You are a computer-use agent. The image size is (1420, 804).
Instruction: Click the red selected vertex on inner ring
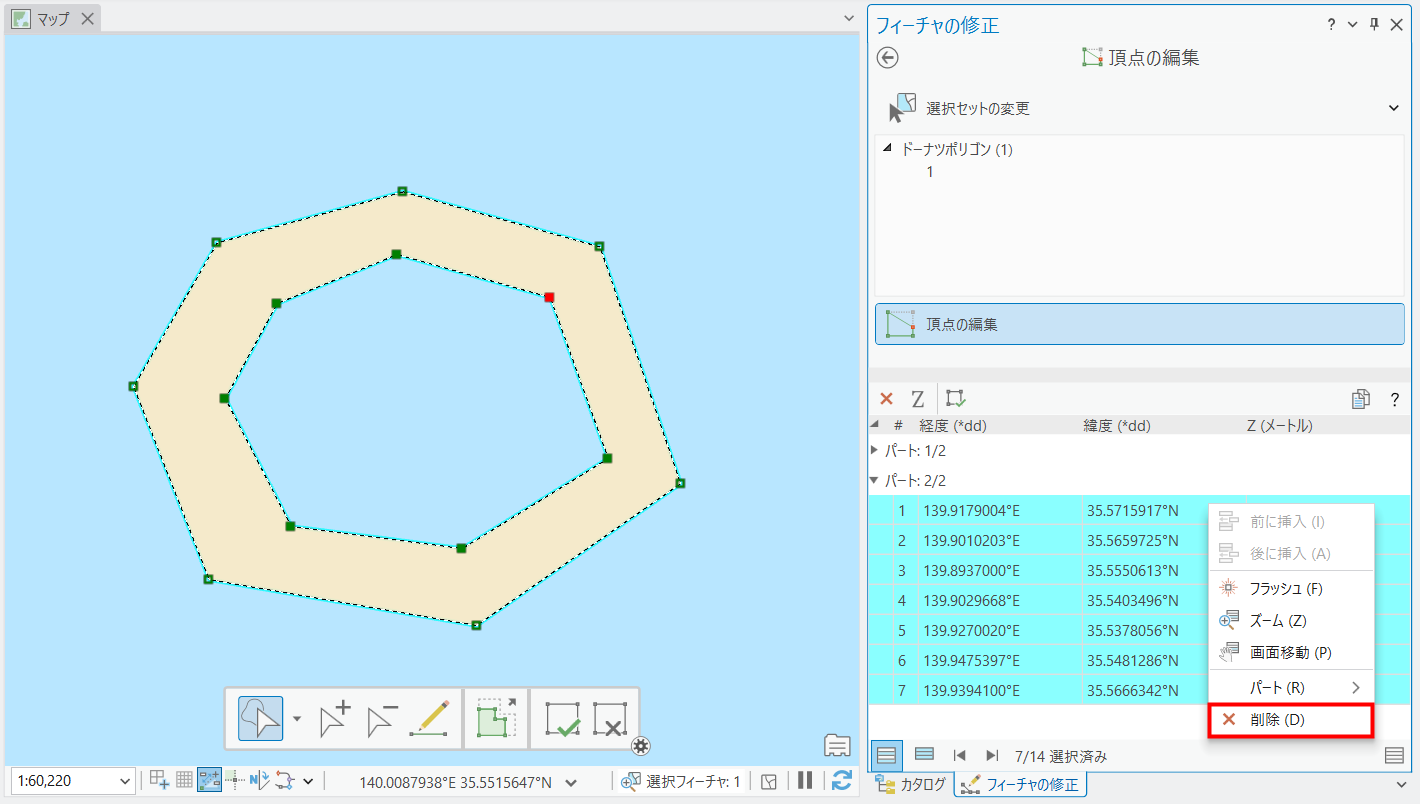549,297
